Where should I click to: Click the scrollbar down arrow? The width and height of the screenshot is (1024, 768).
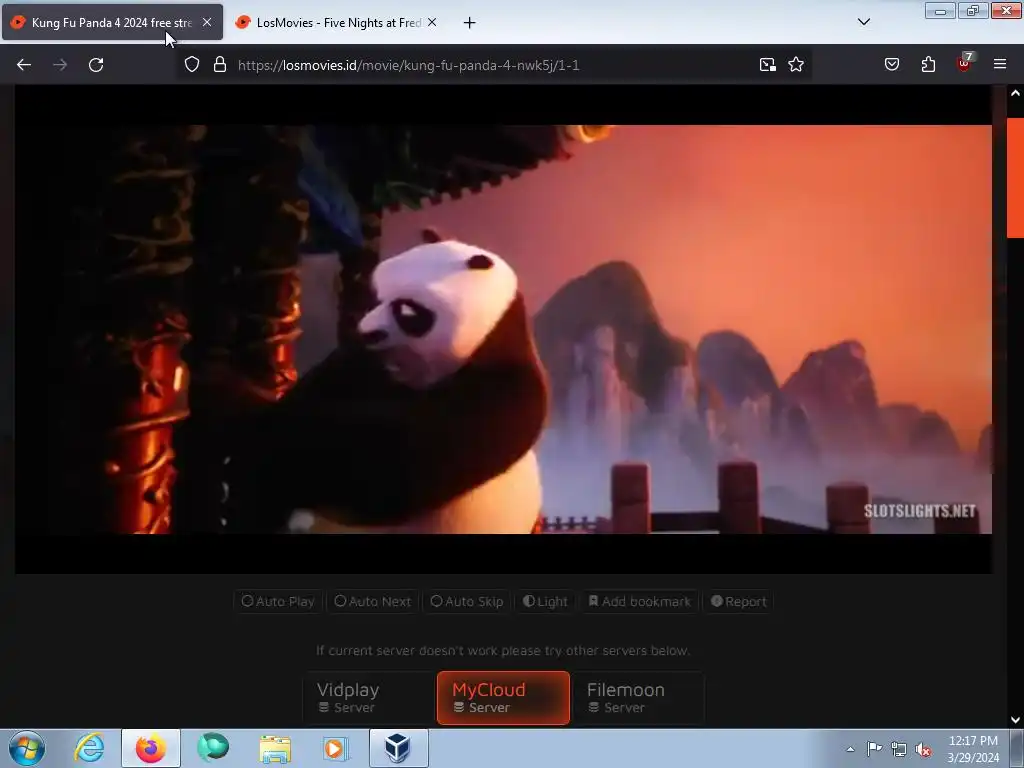click(x=1015, y=720)
